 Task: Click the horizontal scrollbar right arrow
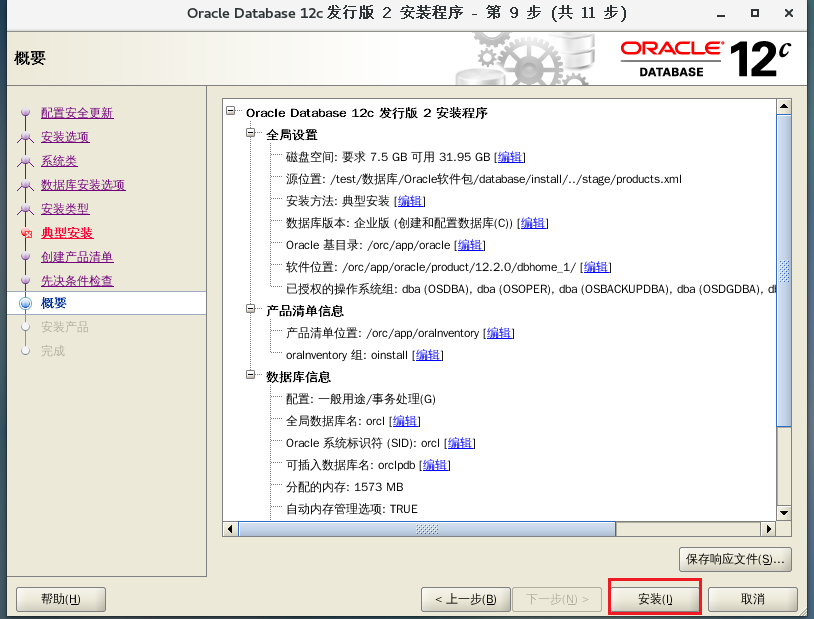point(769,529)
